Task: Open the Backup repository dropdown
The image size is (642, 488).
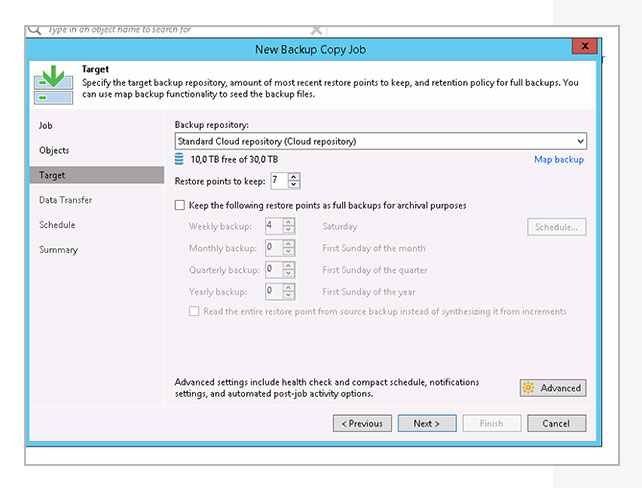Action: pos(580,141)
